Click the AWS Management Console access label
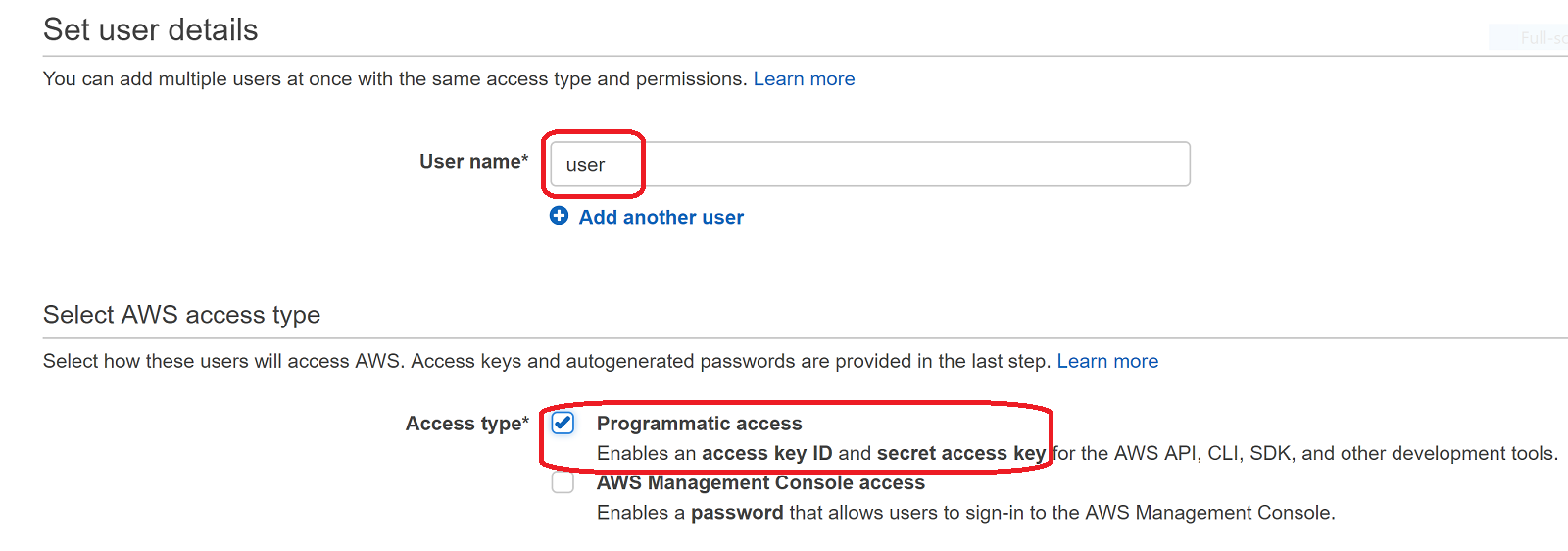The height and width of the screenshot is (551, 1568). click(x=760, y=482)
